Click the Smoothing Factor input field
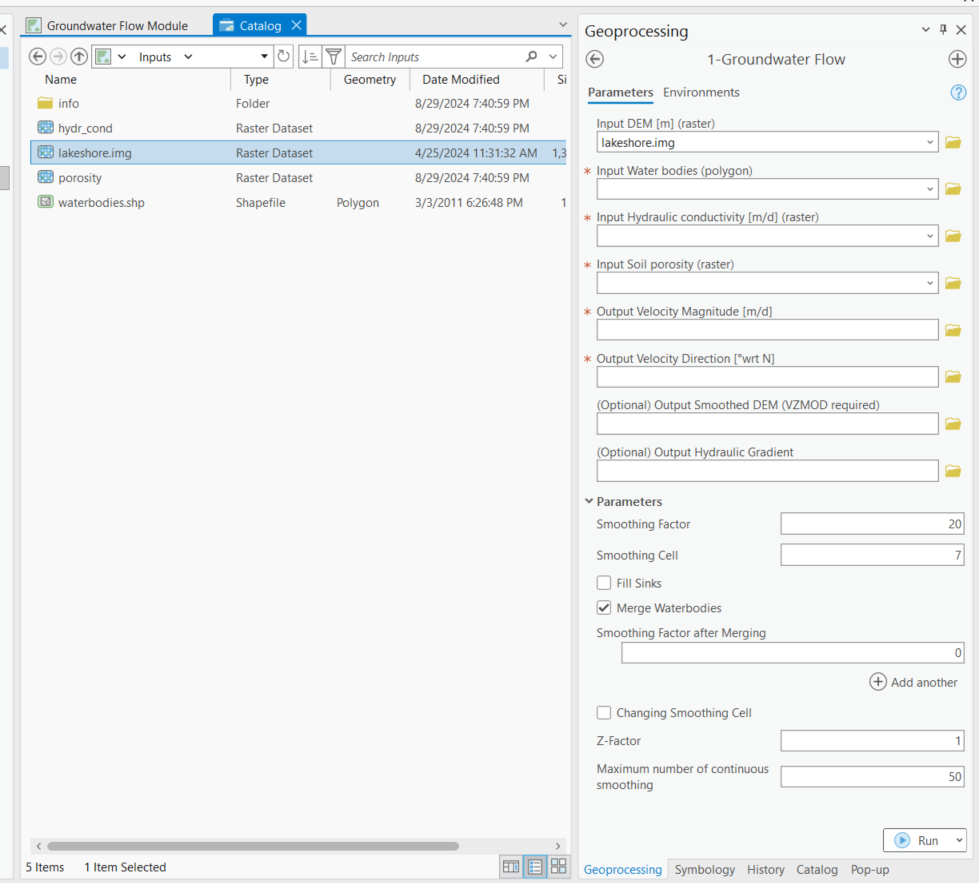 [x=872, y=524]
